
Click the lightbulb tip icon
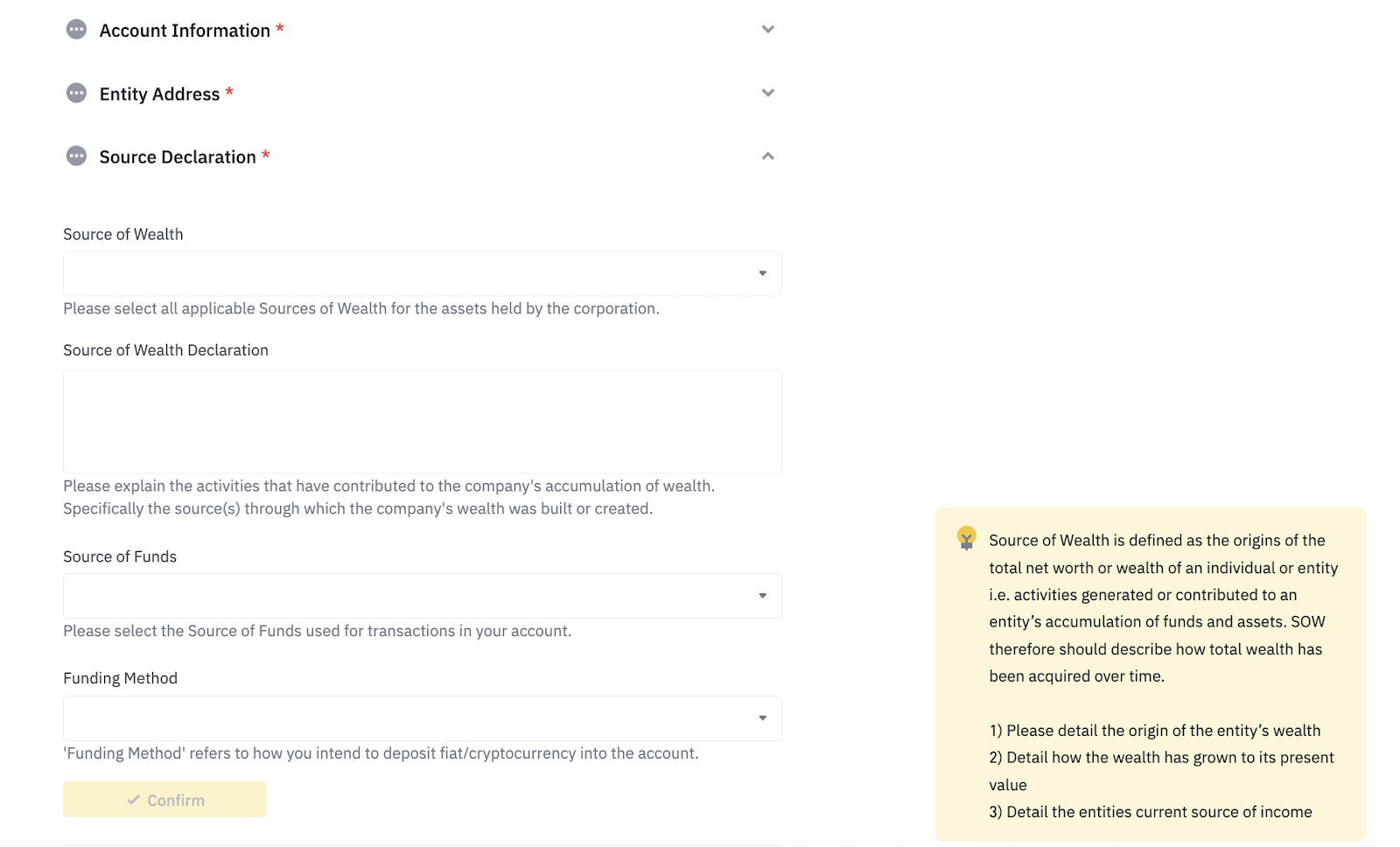click(x=966, y=537)
